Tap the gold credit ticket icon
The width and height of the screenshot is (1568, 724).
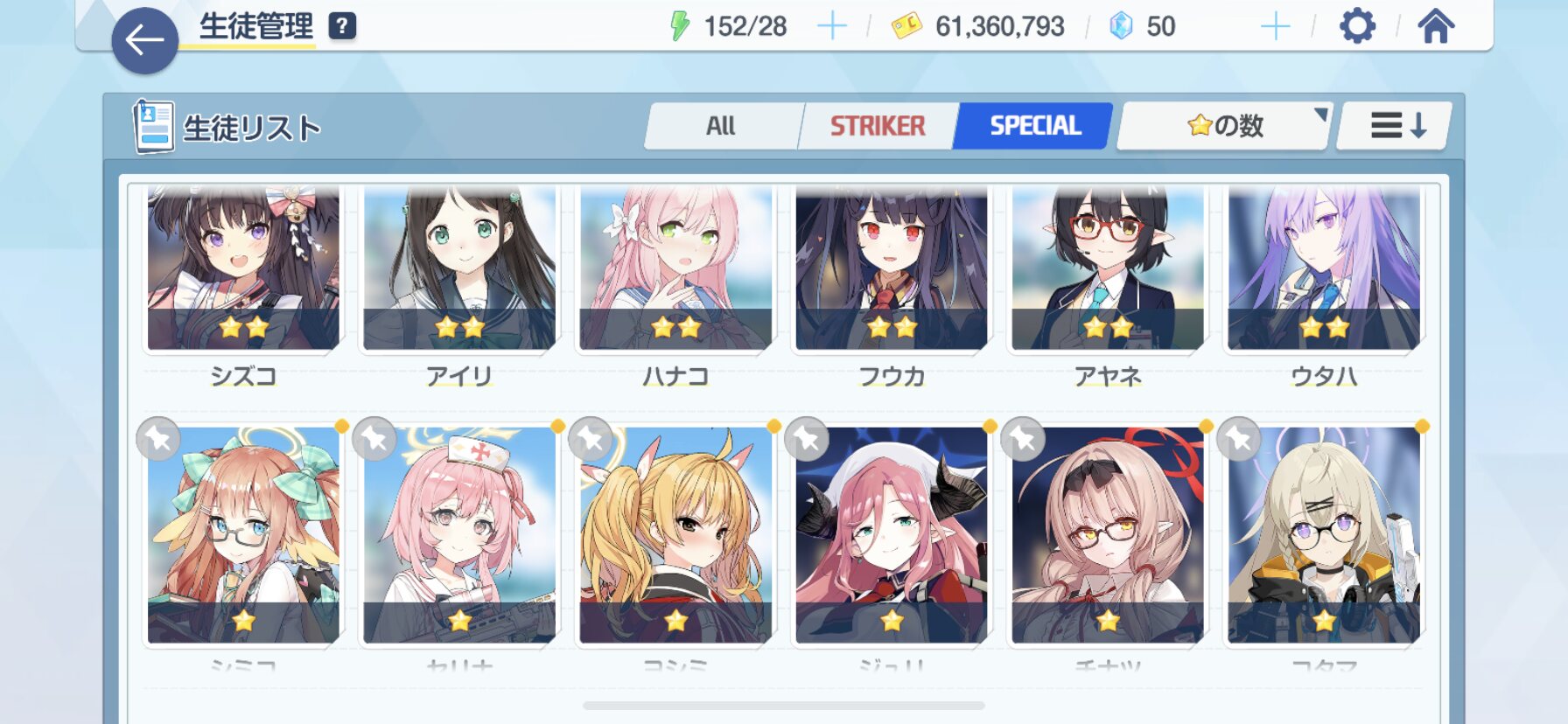click(x=906, y=26)
